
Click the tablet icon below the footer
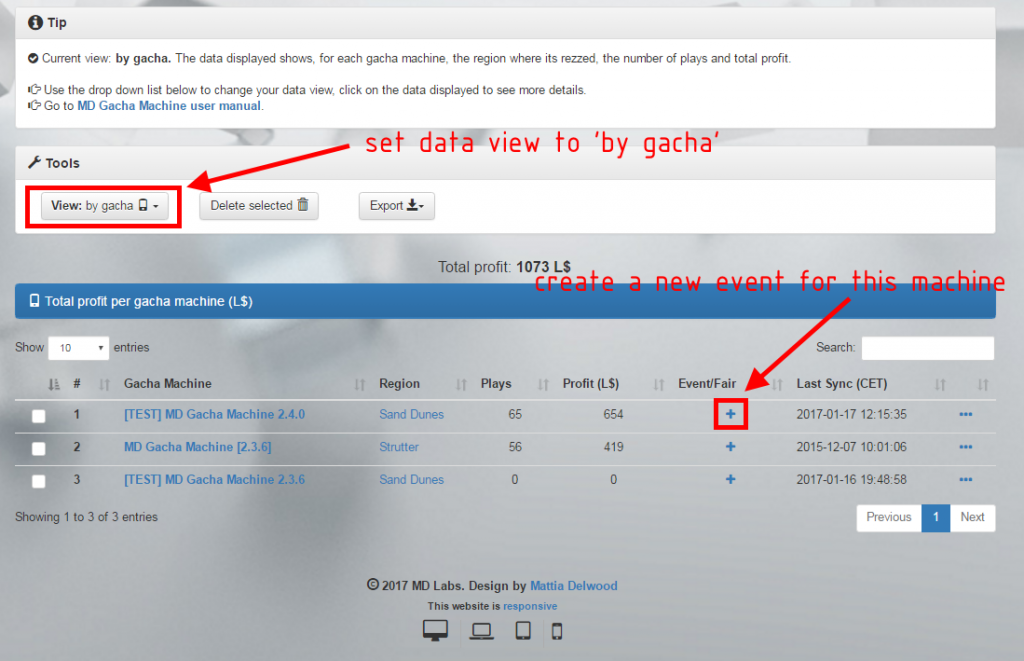tap(521, 630)
